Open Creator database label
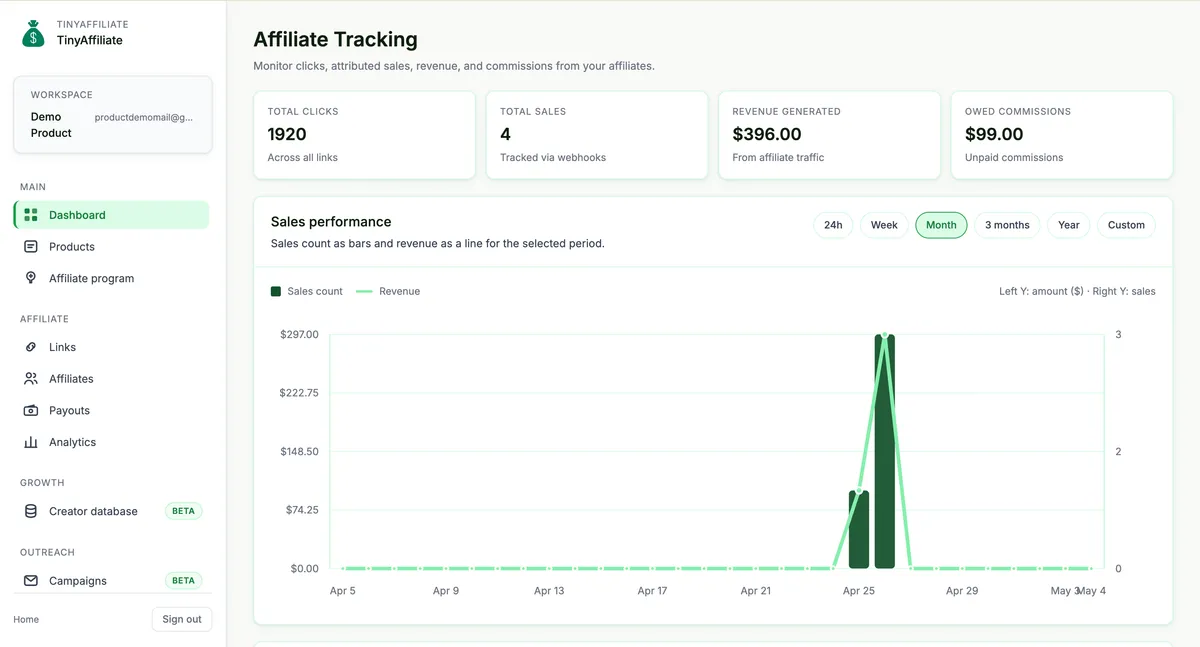The width and height of the screenshot is (1200, 647). [93, 511]
